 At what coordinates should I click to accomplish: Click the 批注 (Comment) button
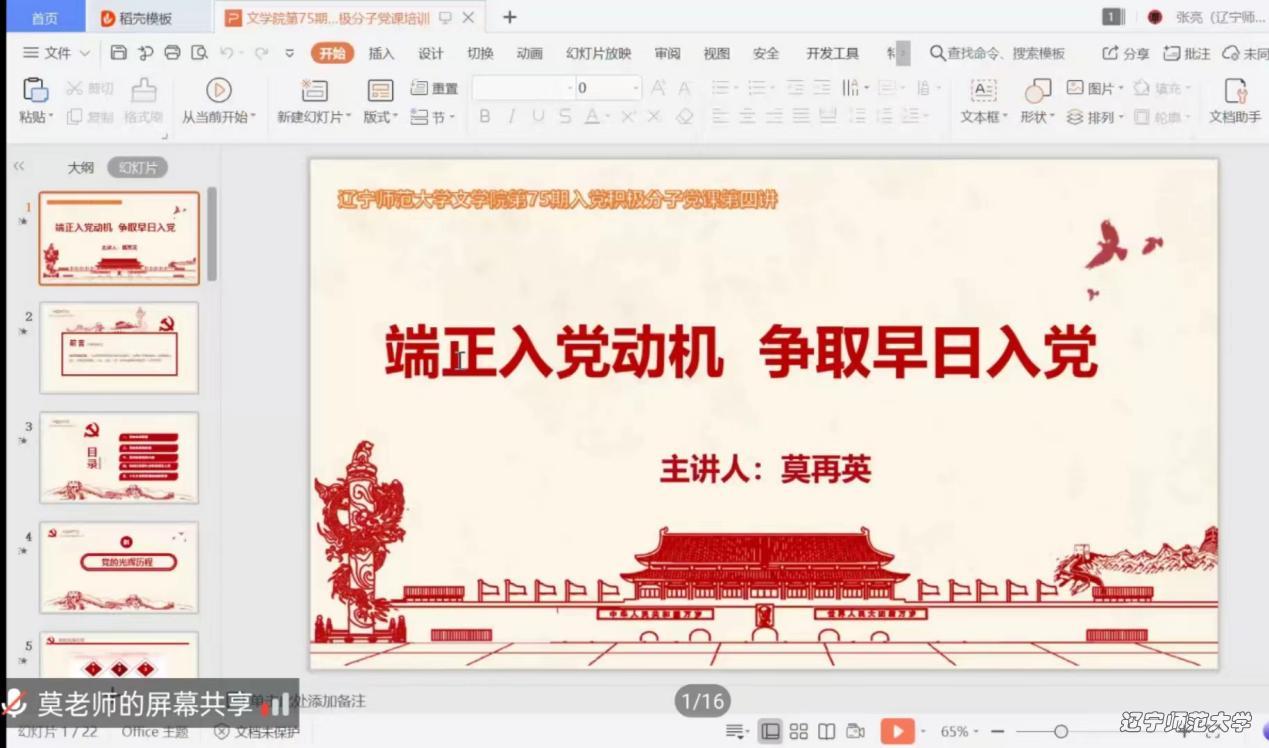click(1187, 52)
